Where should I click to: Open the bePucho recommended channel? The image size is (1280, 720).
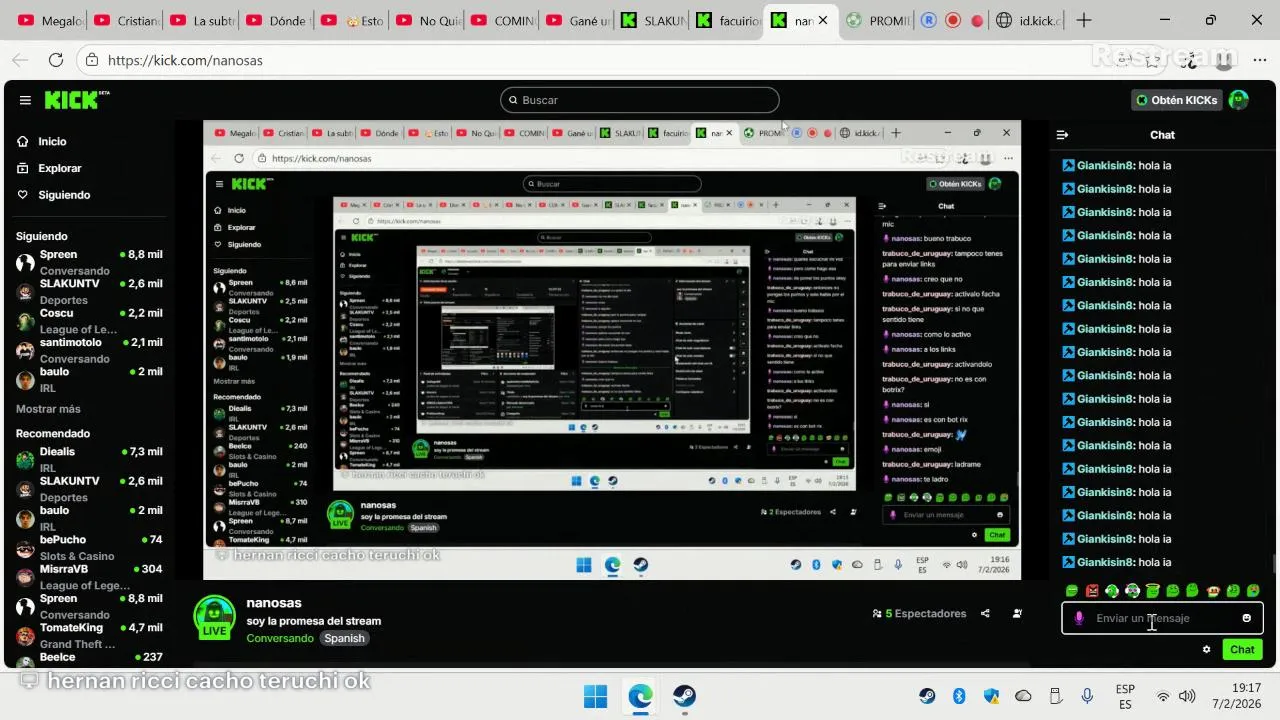88,547
